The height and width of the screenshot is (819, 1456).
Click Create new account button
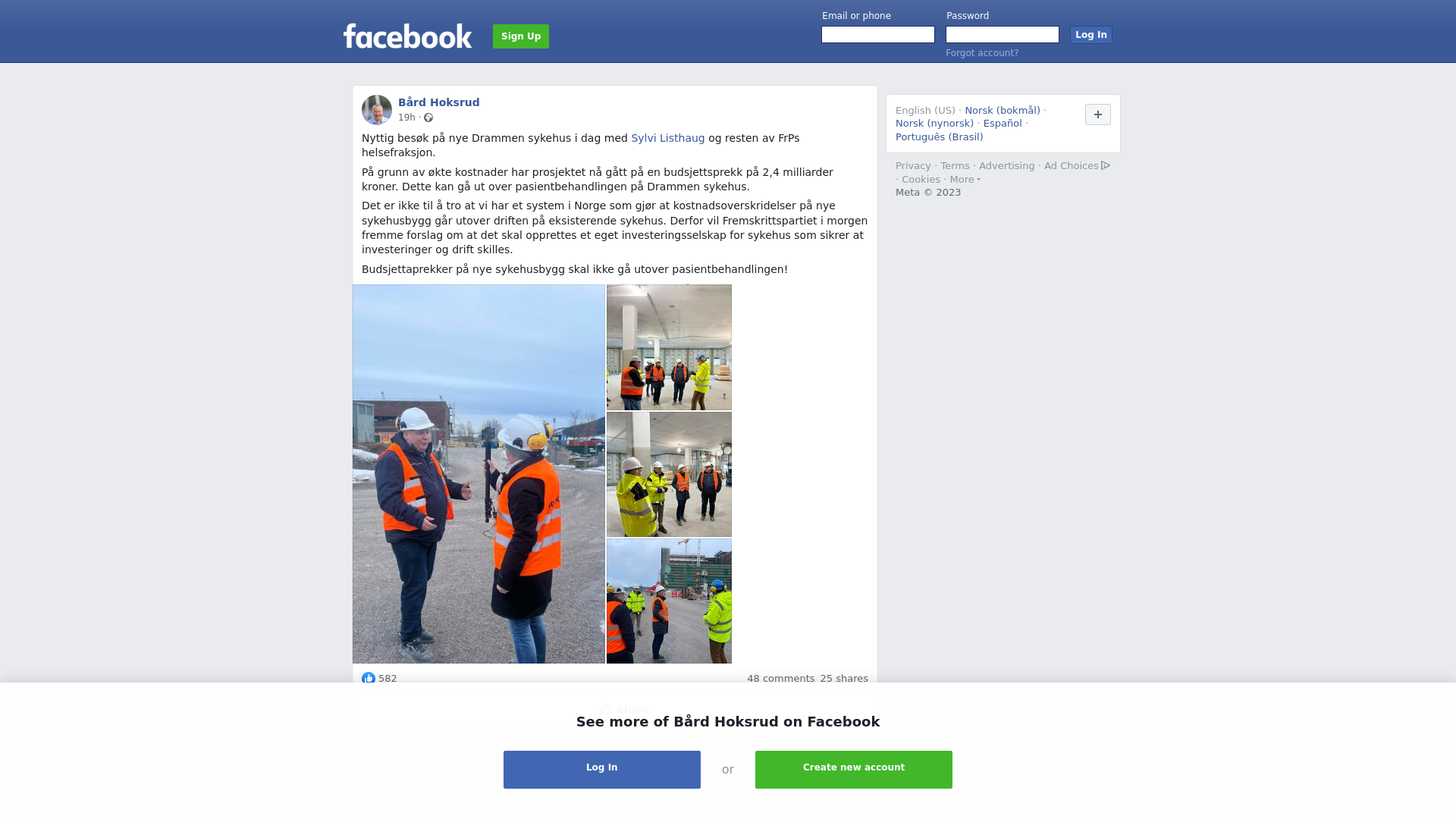coord(854,770)
